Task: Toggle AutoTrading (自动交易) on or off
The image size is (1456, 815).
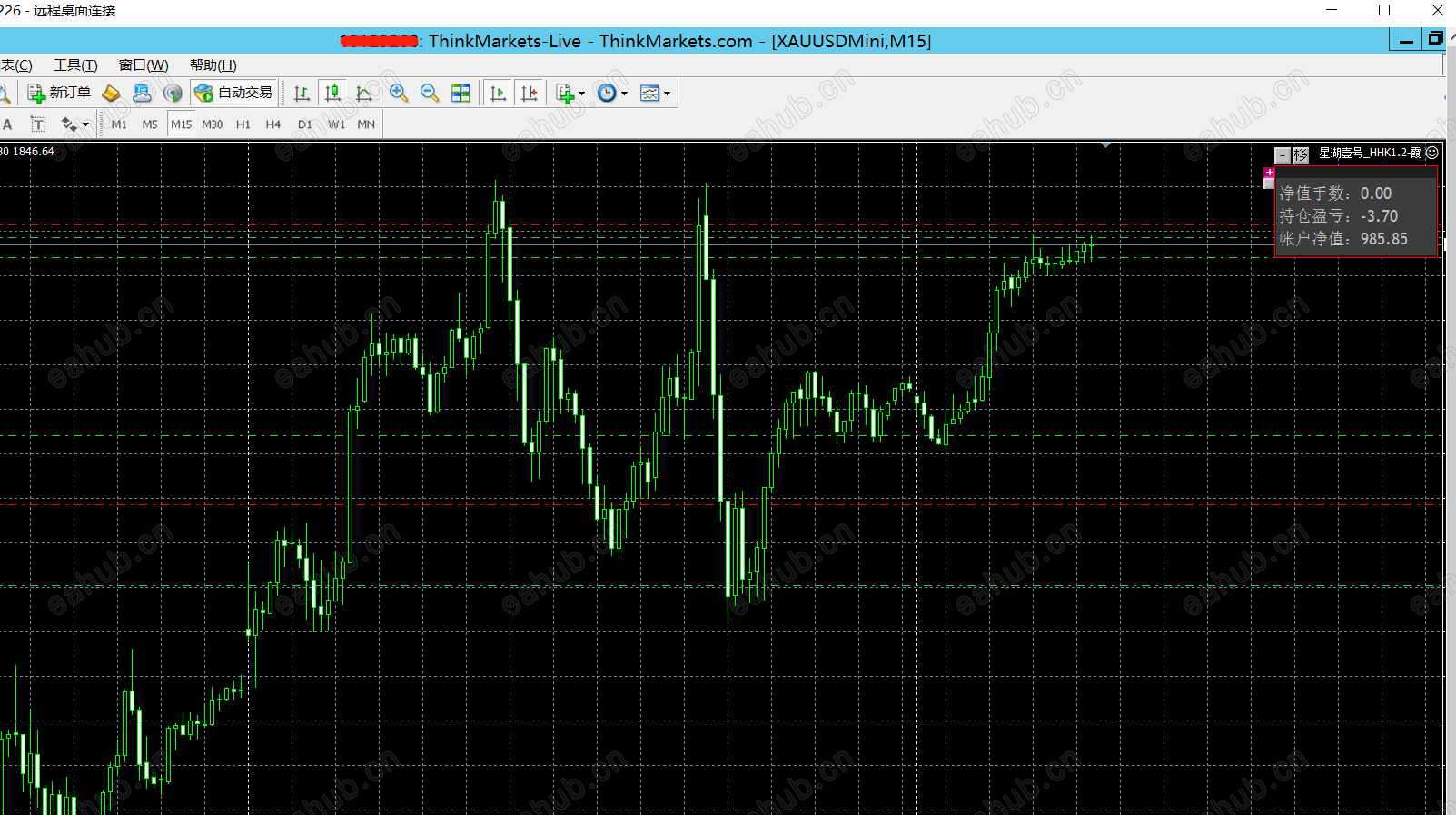Action: [233, 93]
